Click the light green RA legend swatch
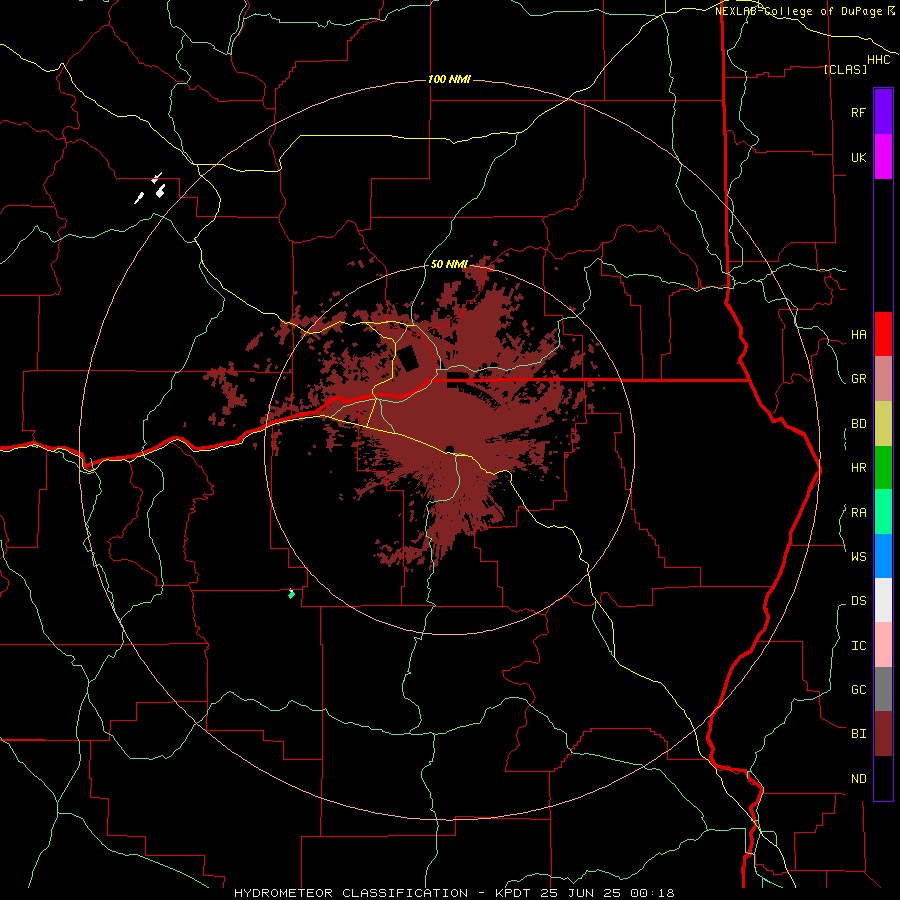900x900 pixels. (883, 512)
